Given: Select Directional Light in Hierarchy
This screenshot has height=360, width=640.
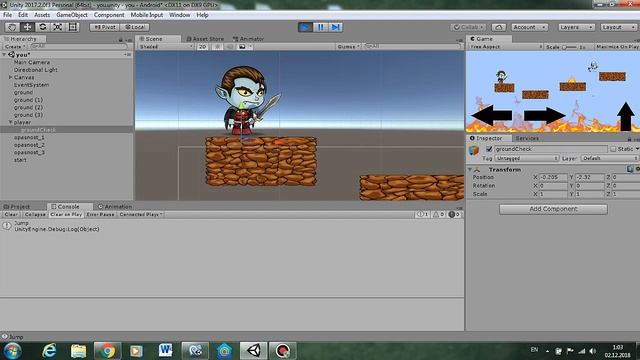Looking at the screenshot, I should point(36,70).
